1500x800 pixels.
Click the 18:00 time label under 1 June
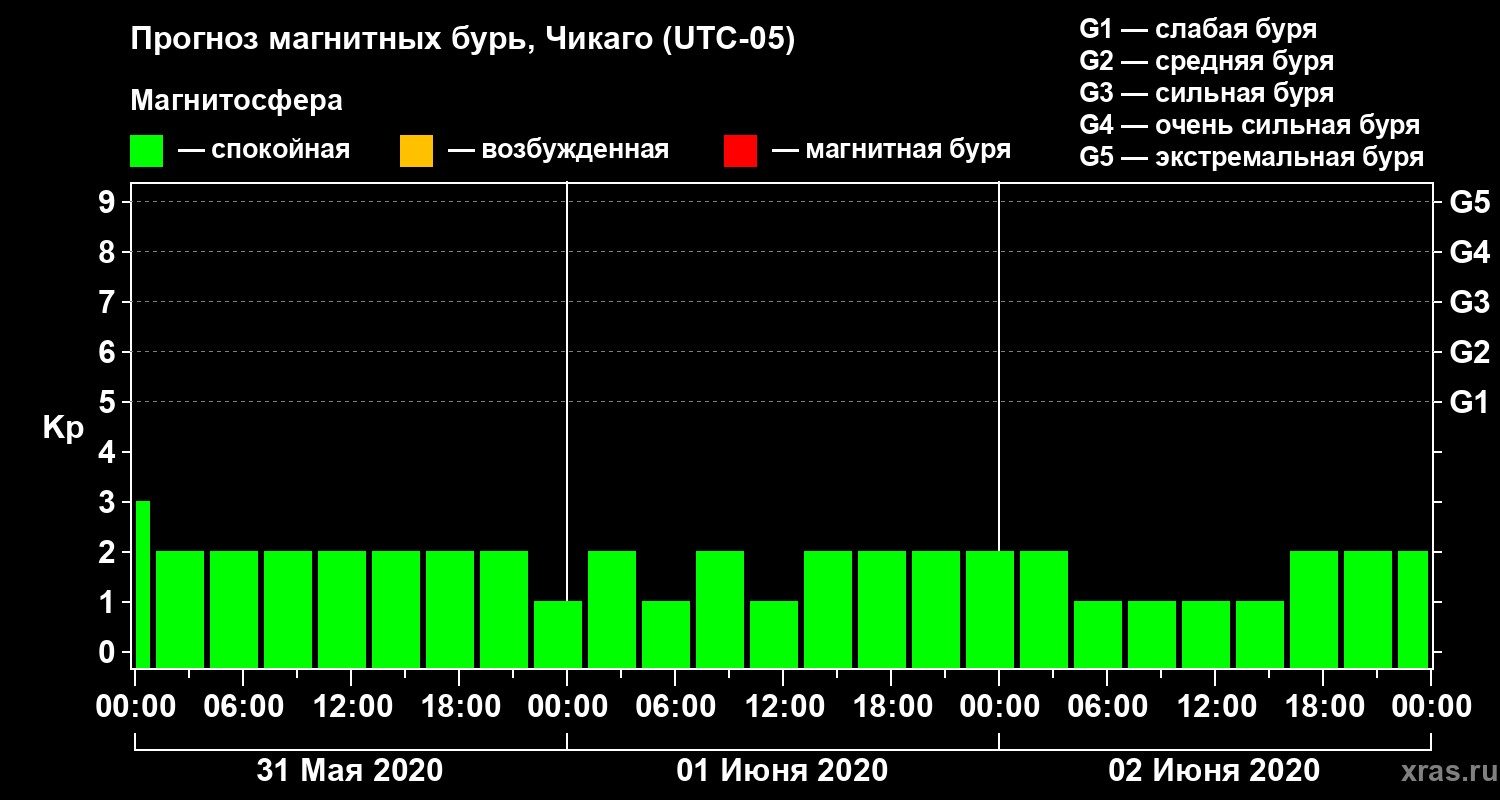891,707
